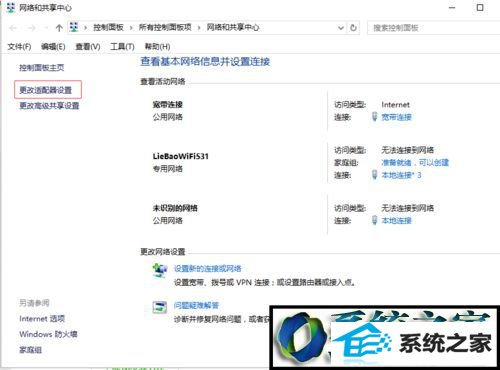
Task: Open the 本地连接* 3 connection link
Action: click(401, 175)
